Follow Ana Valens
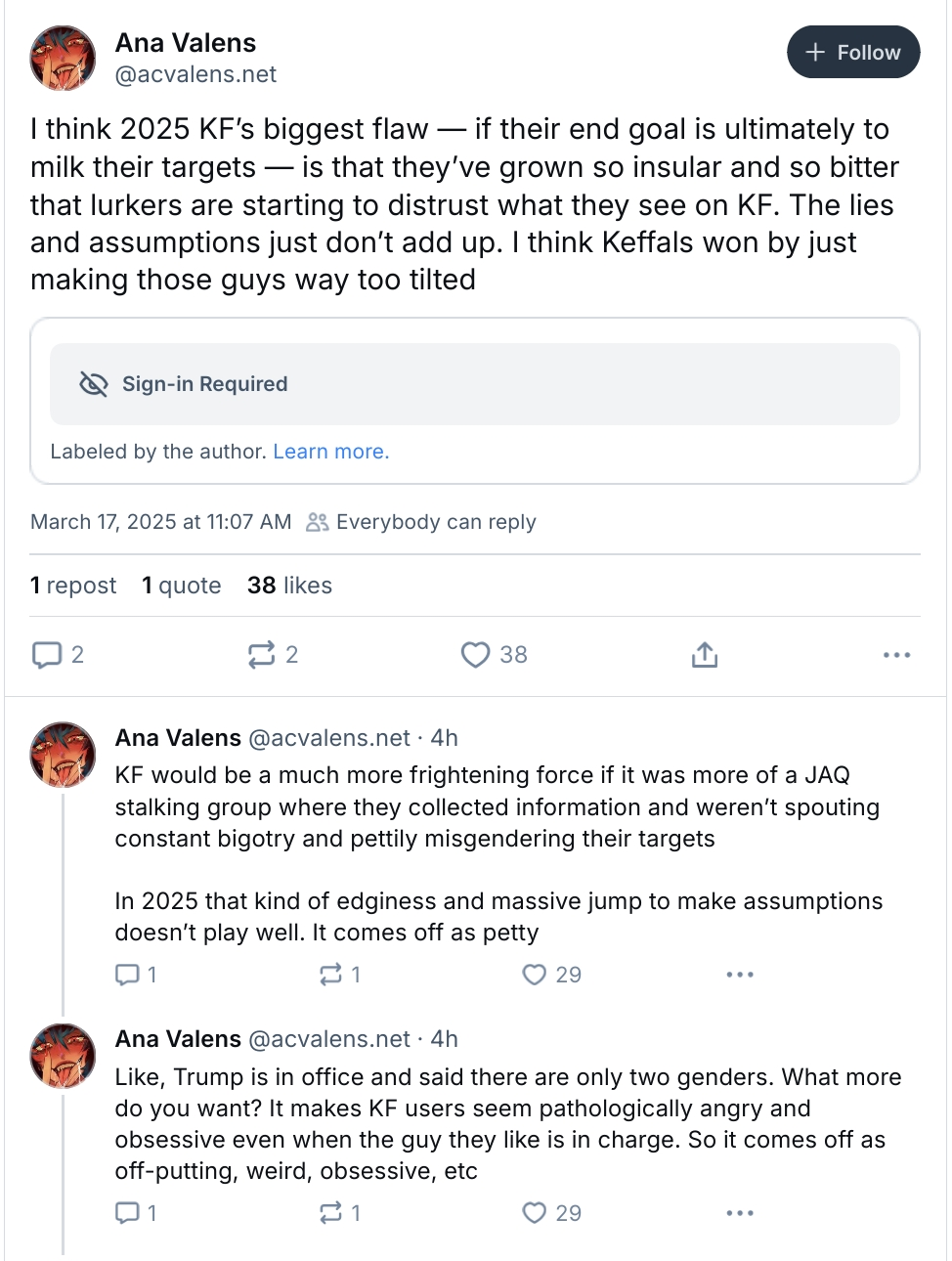The width and height of the screenshot is (952, 1261). (852, 53)
